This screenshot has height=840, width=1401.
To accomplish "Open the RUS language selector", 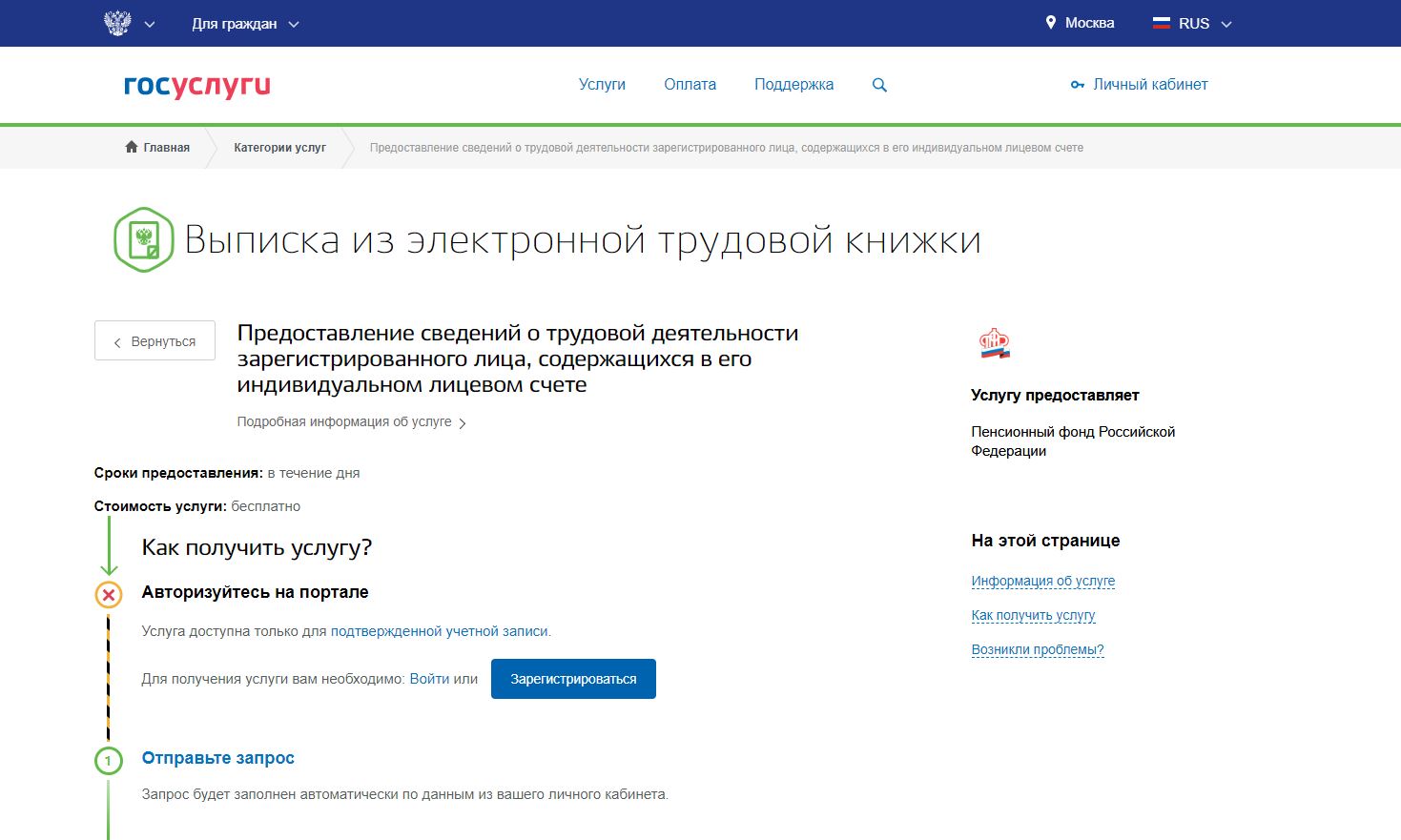I will click(1193, 24).
